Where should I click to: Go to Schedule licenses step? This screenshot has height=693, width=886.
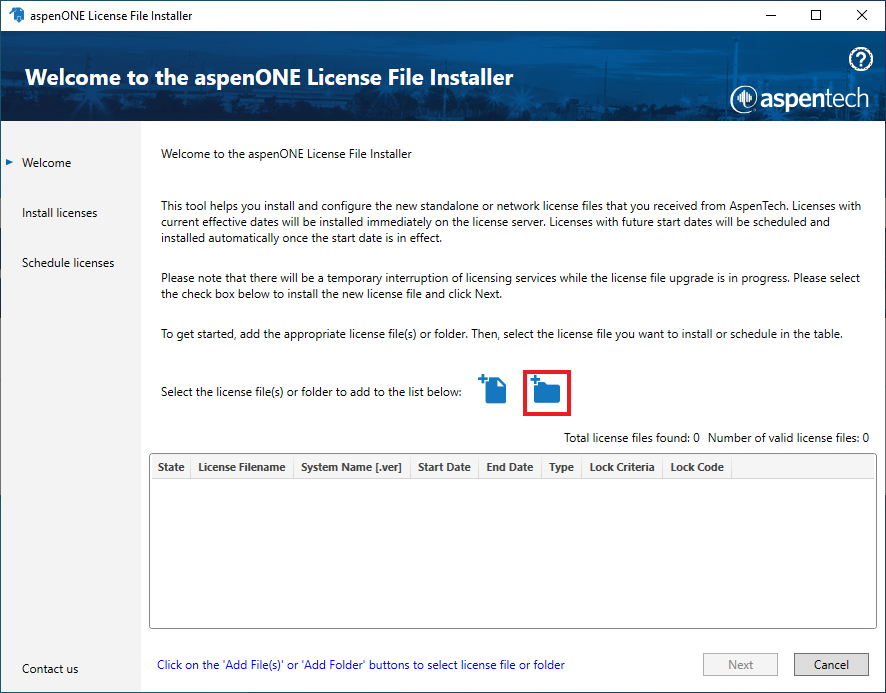pos(68,263)
